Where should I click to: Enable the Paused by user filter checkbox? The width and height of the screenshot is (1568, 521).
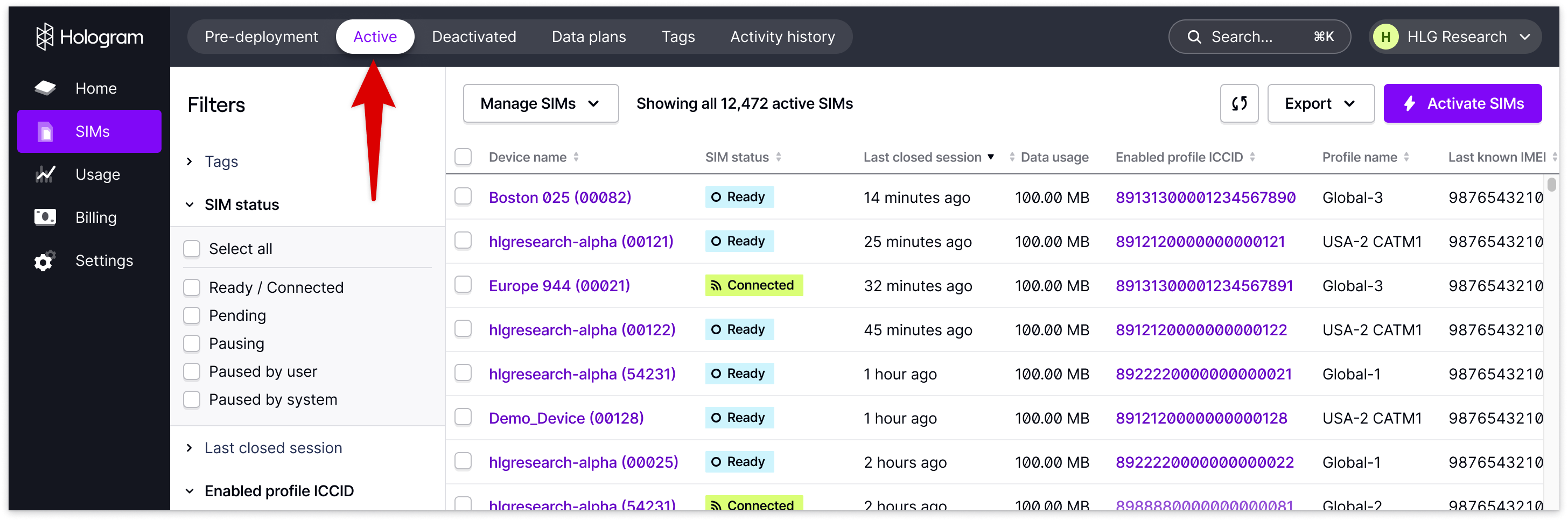(192, 371)
